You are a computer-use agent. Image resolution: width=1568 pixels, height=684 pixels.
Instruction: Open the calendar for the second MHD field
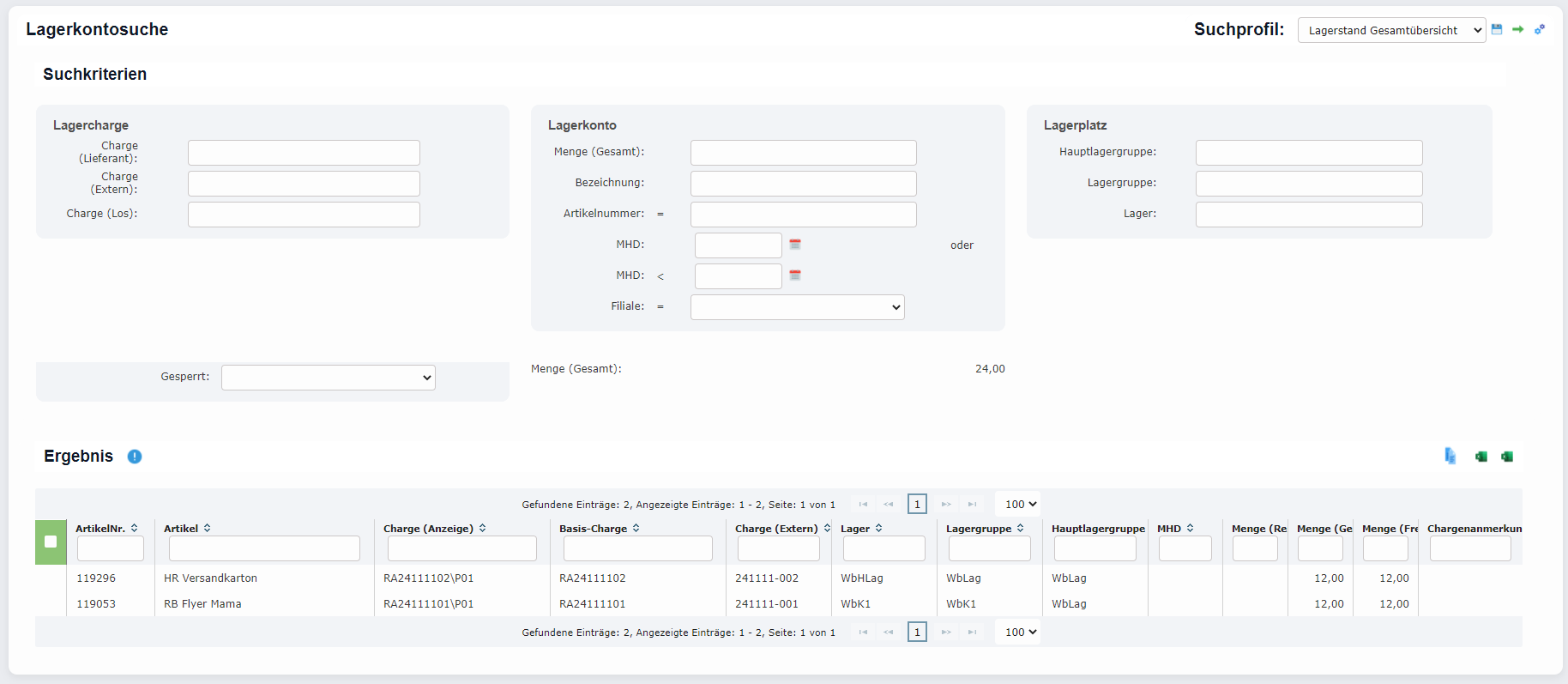coord(795,275)
